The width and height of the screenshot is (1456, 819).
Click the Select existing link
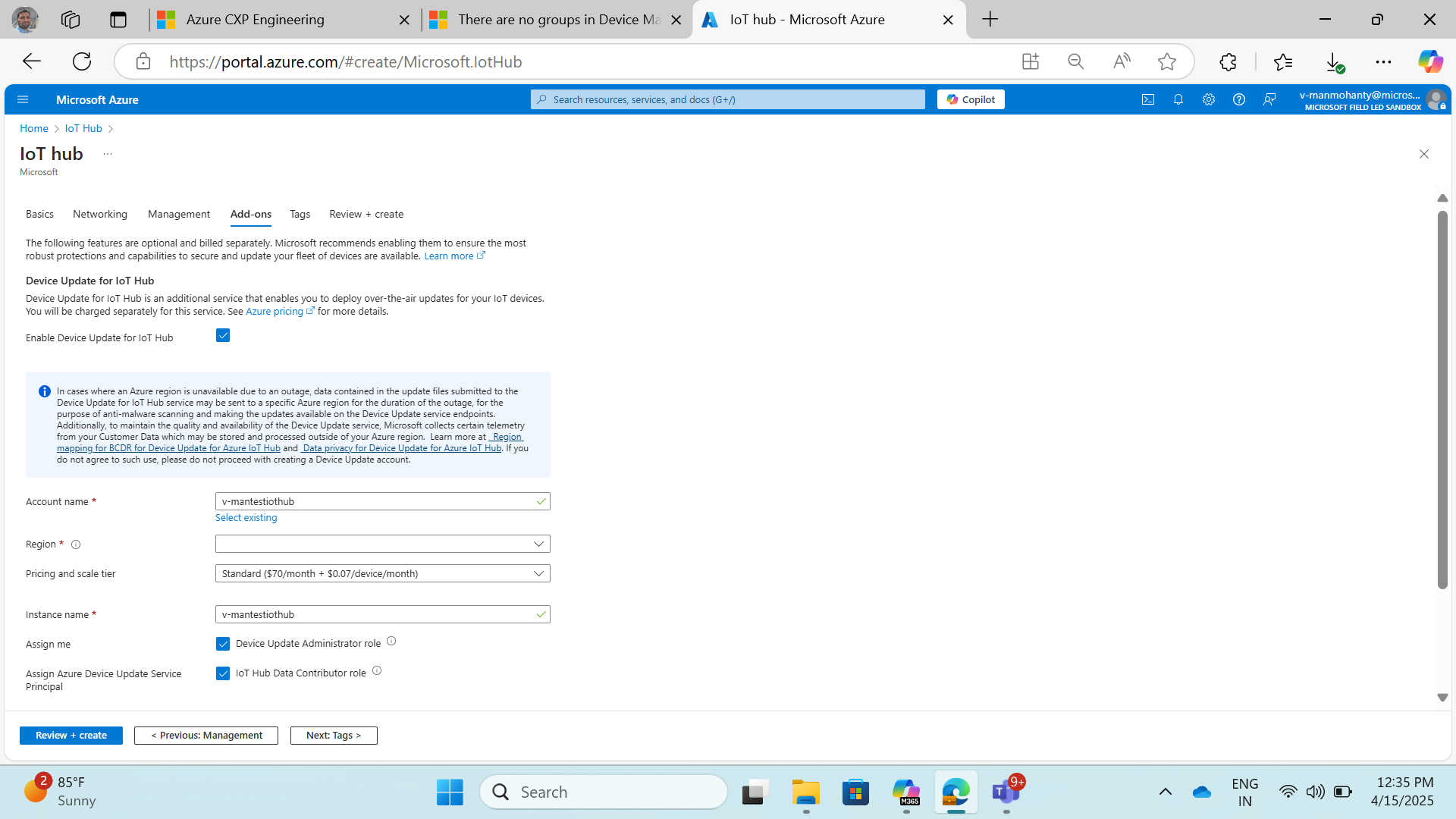246,518
